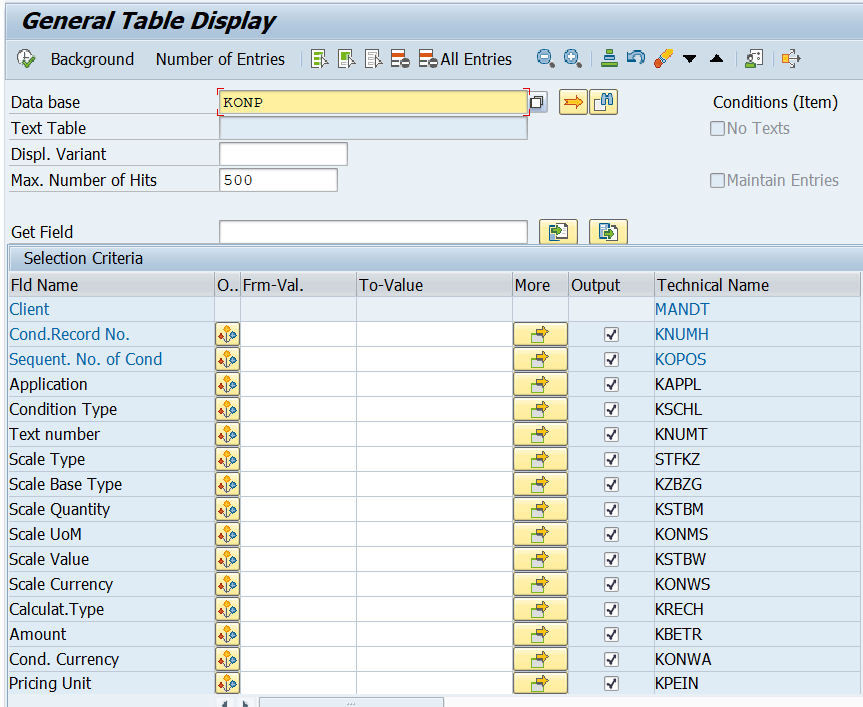Image resolution: width=863 pixels, height=707 pixels.
Task: Open selection option icon for Condition Type
Action: tap(227, 409)
